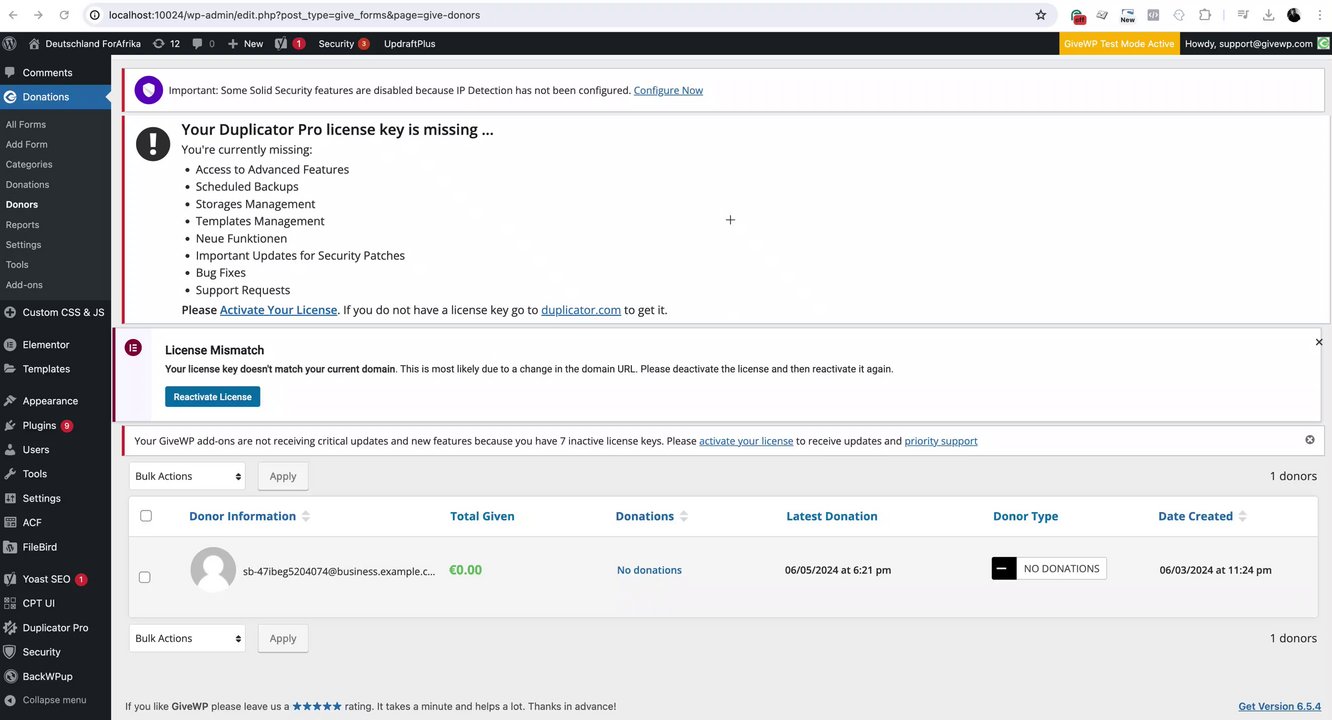Open the top Bulk Actions dropdown

(187, 476)
